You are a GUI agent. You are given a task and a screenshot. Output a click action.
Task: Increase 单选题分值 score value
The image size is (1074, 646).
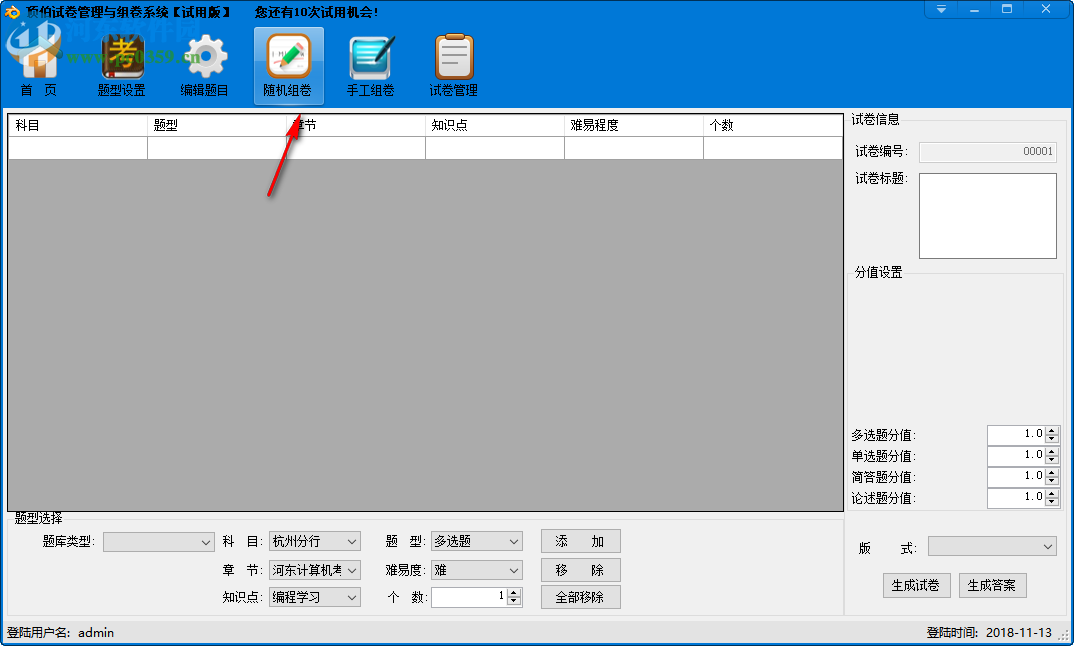point(1051,451)
